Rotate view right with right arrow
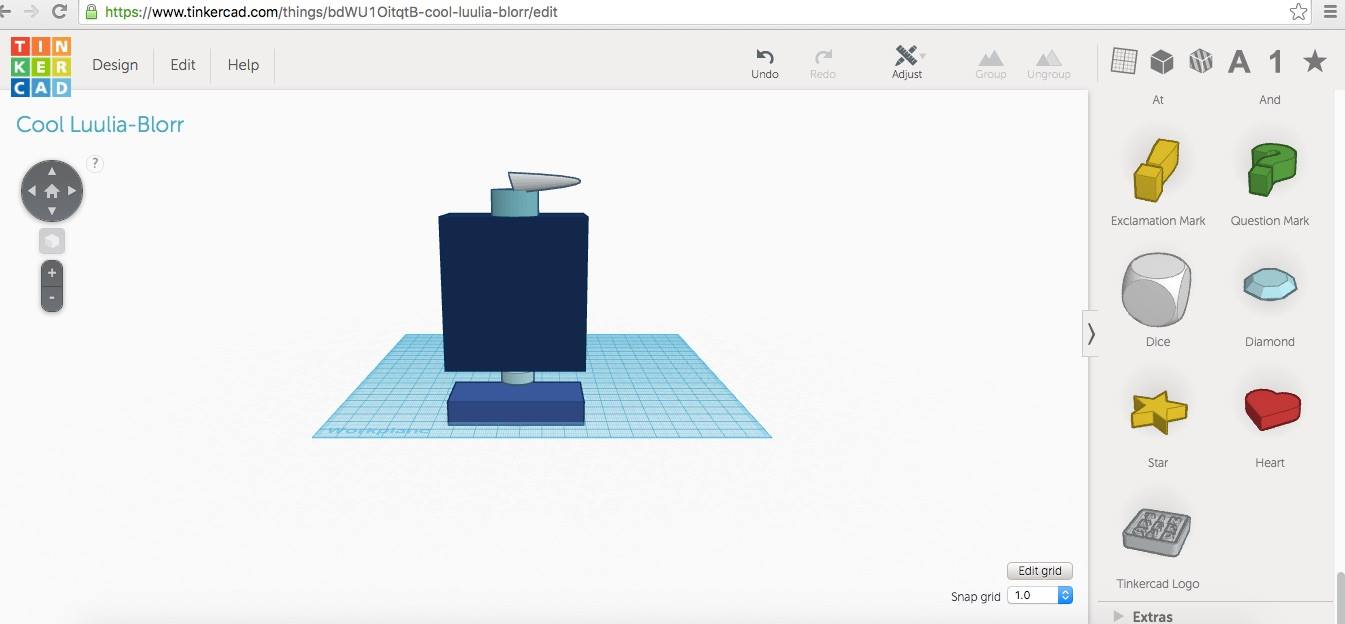1345x624 pixels. [73, 191]
